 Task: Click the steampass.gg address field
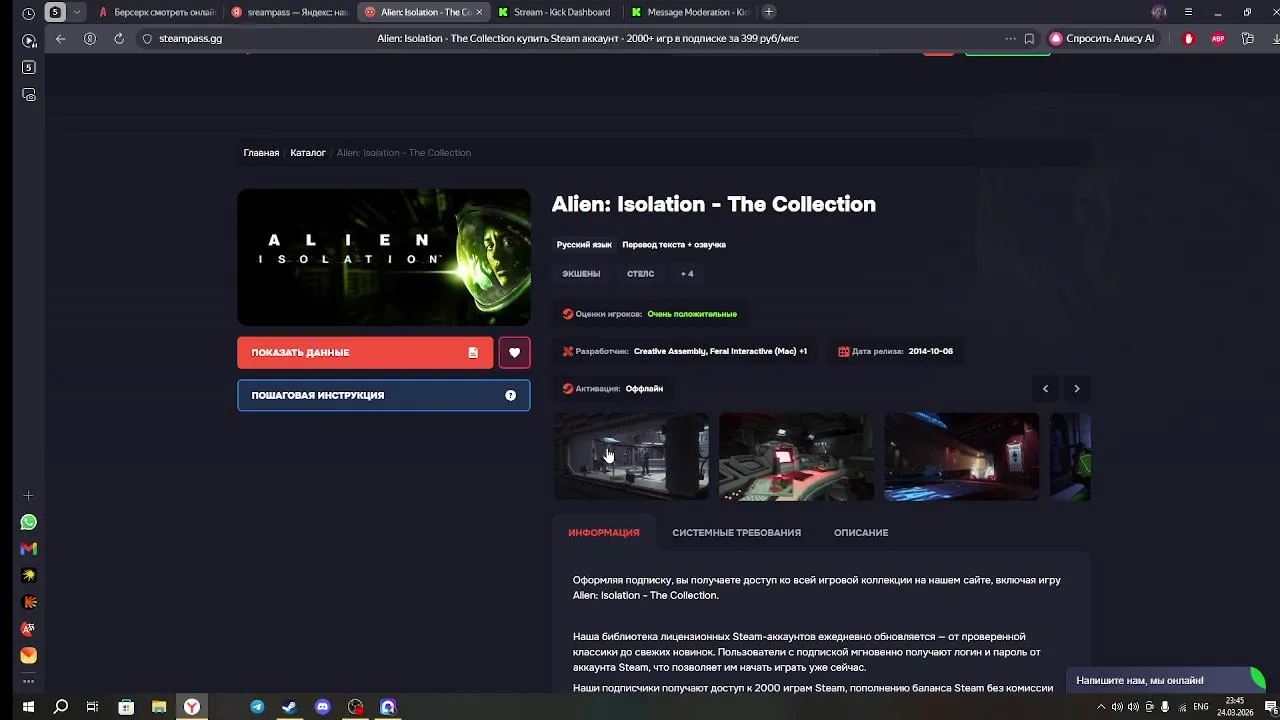tap(190, 38)
